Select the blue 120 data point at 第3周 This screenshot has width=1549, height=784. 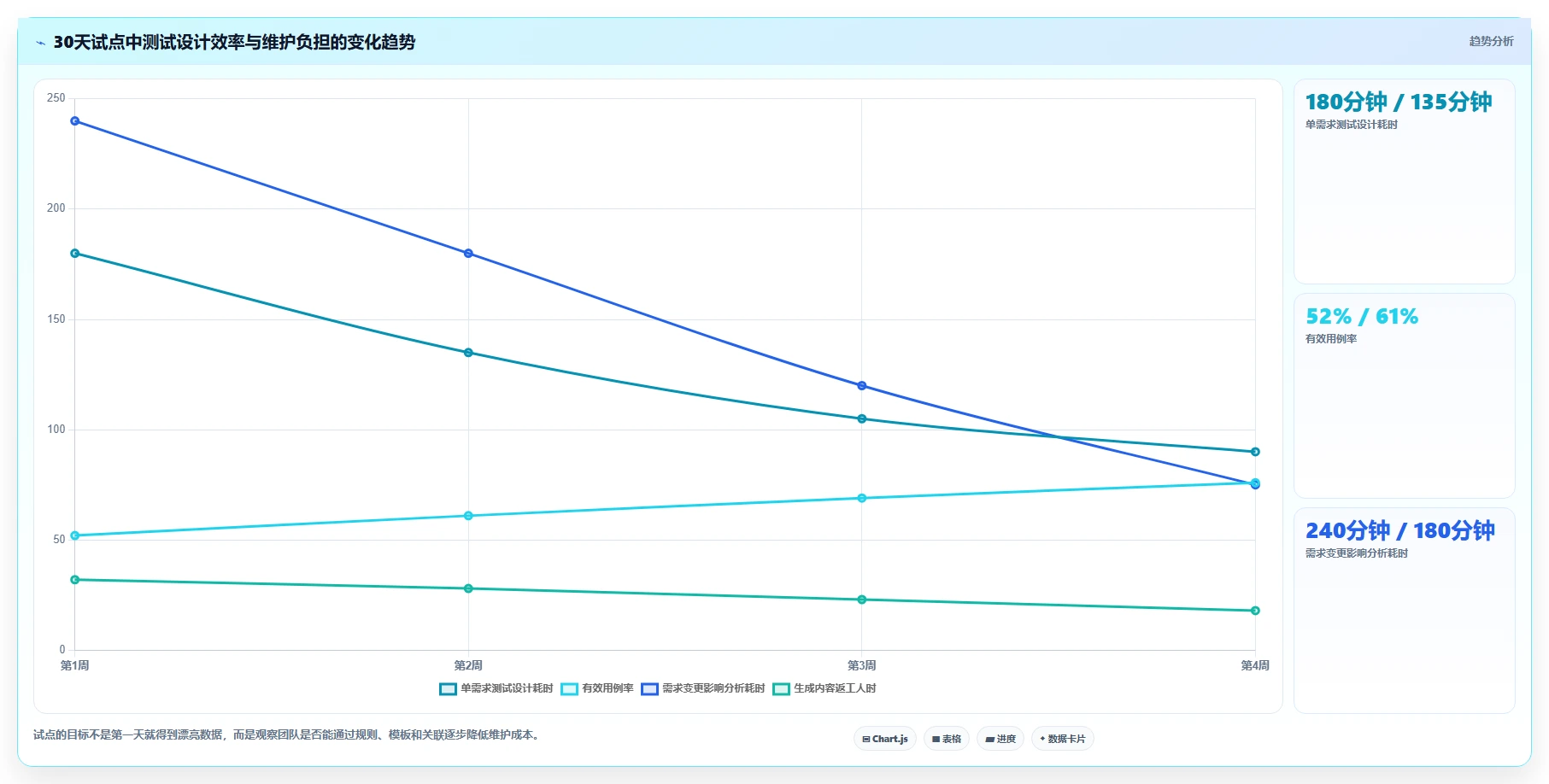[x=861, y=386]
